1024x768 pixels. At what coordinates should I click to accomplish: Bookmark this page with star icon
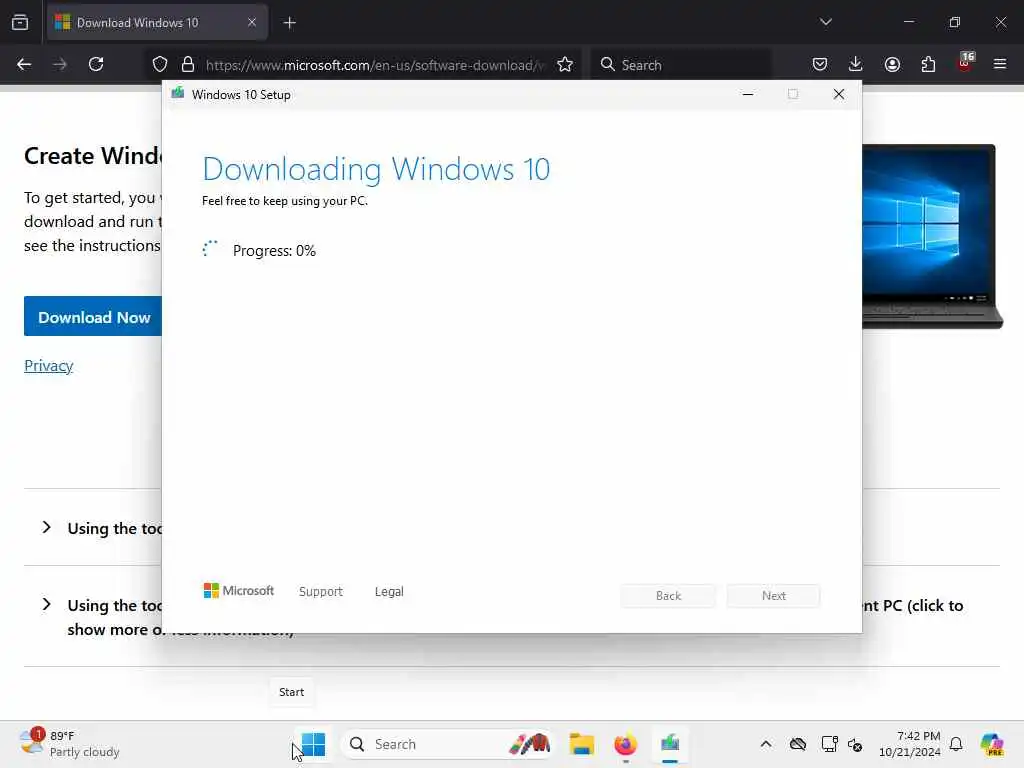coord(565,64)
